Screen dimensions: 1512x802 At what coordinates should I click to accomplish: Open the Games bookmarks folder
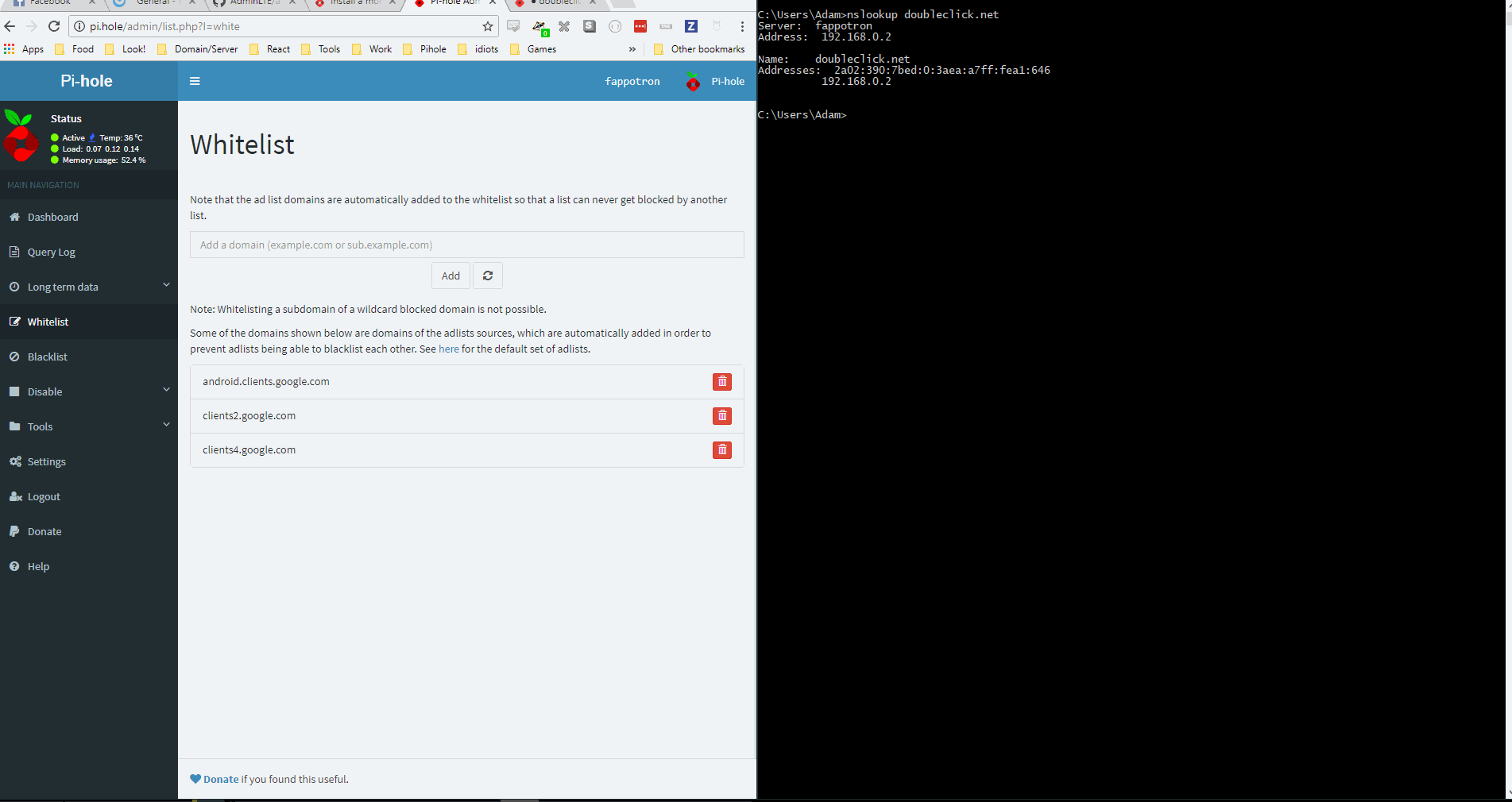(533, 49)
